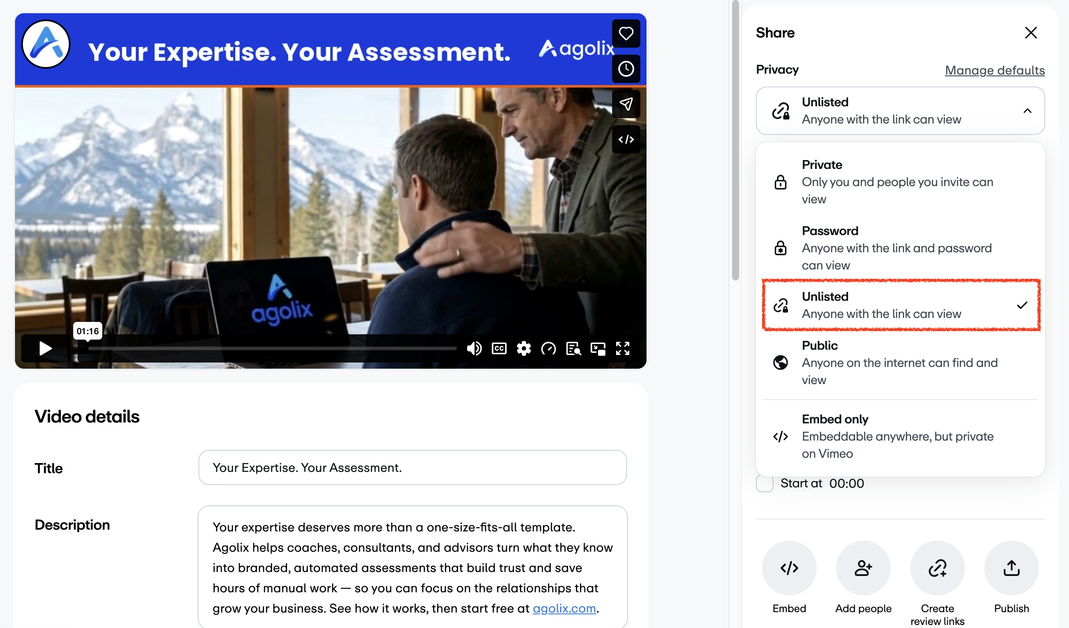
Task: Mute the video volume speaker icon
Action: 474,348
